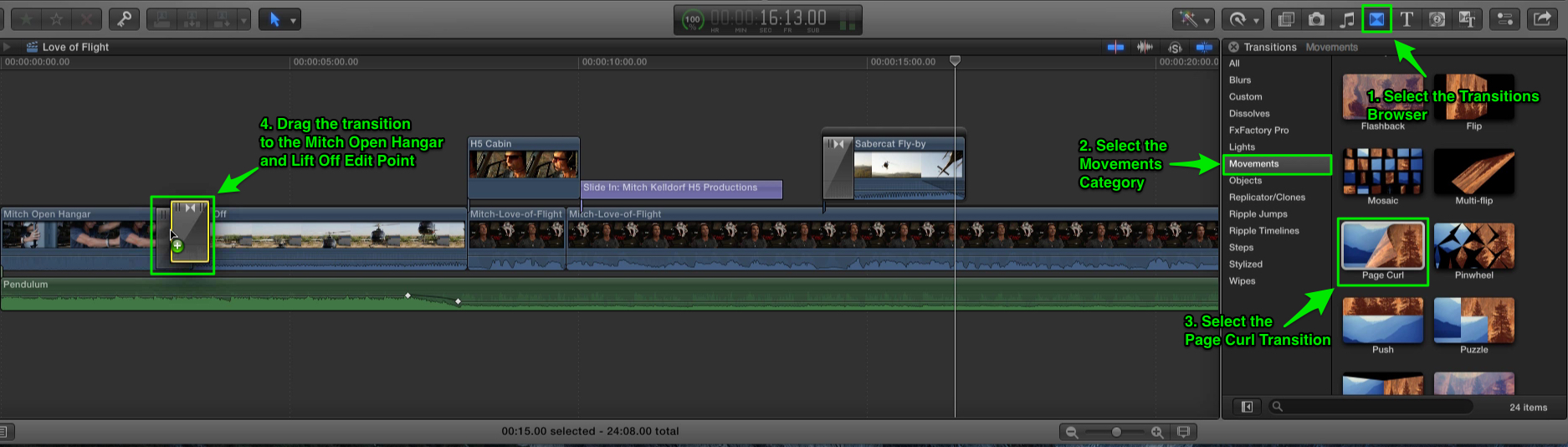Open the Effects Browser icon

[x=1287, y=19]
